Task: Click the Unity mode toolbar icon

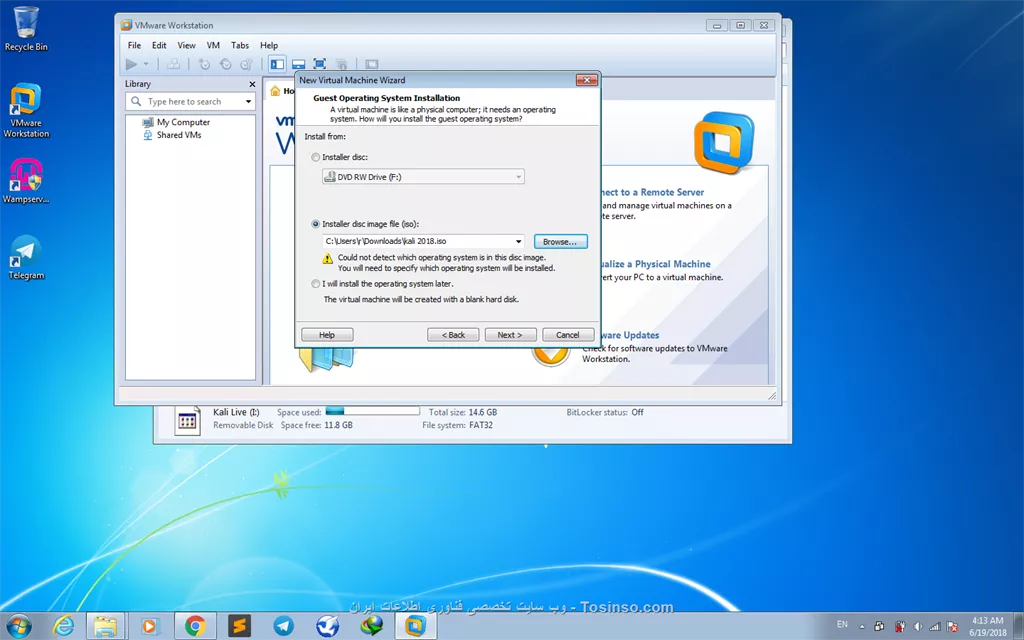Action: [341, 64]
